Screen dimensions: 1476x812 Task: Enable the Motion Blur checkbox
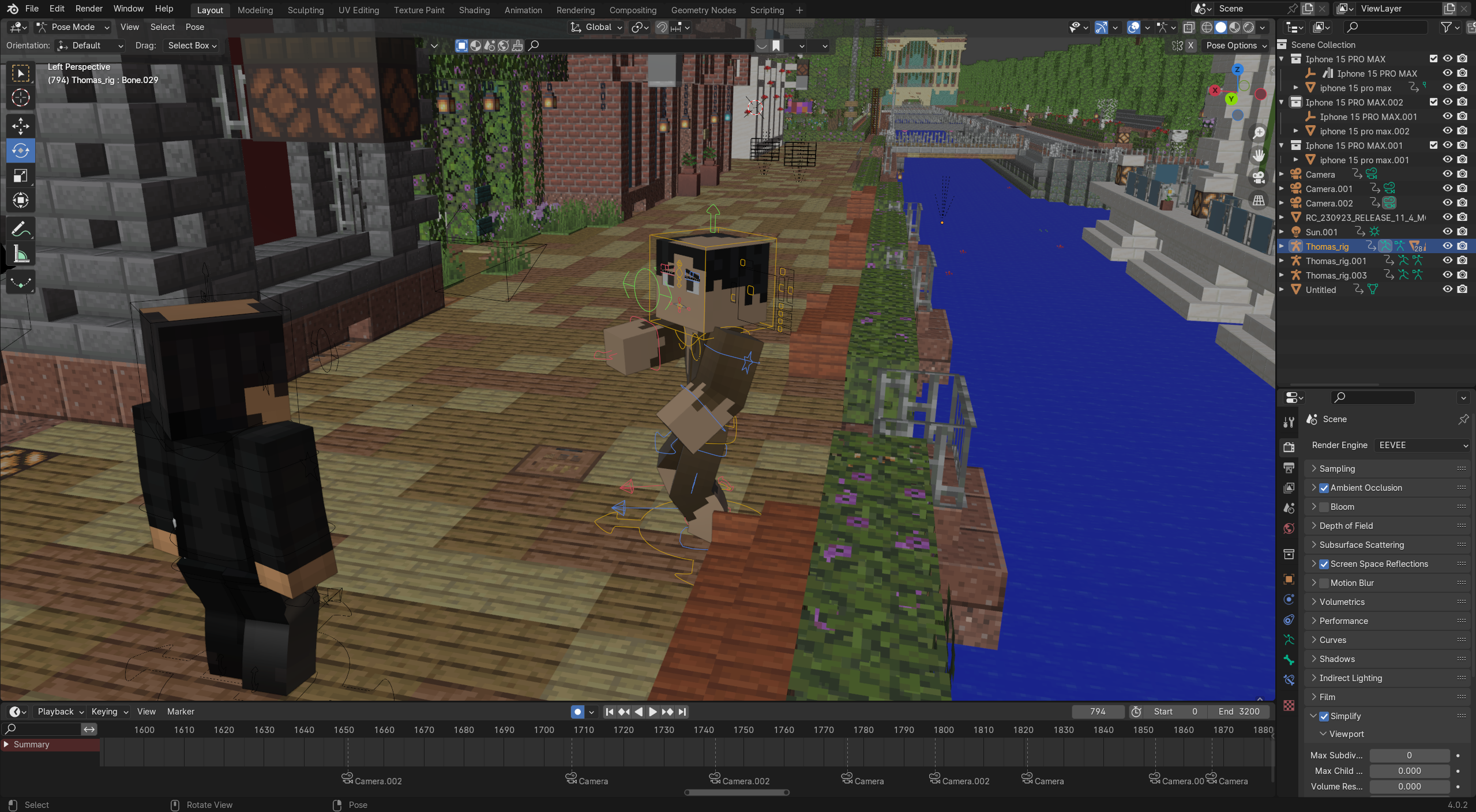click(x=1324, y=583)
